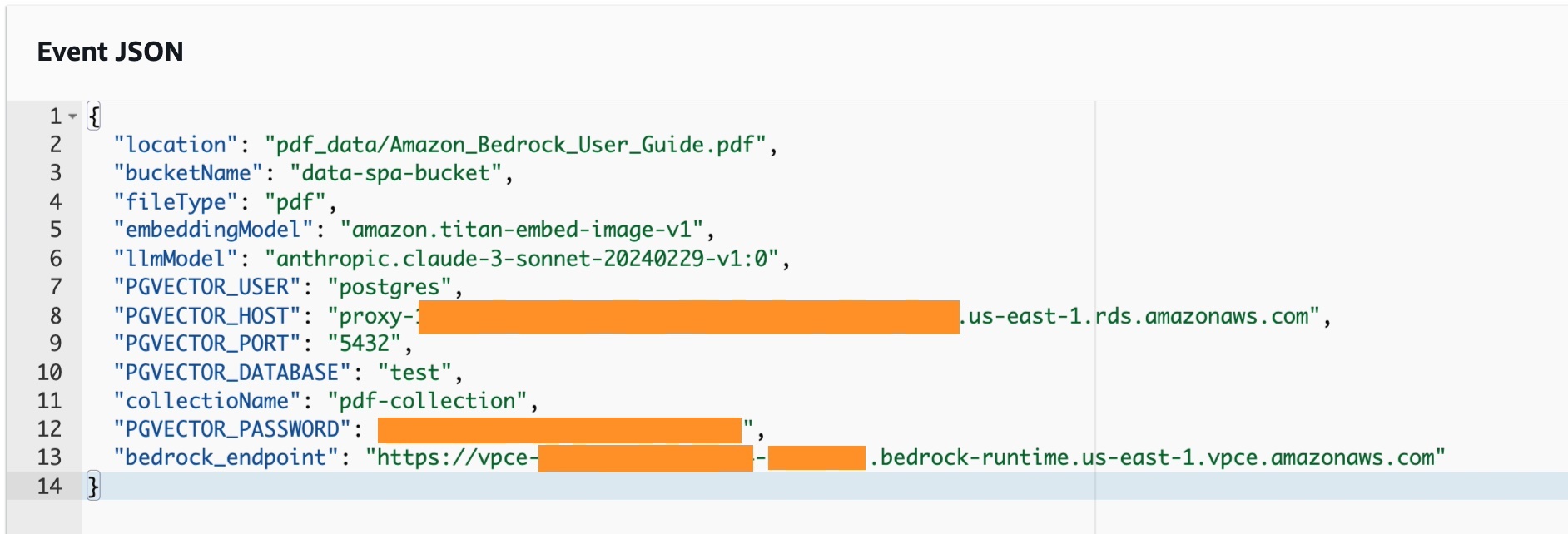Click the "test" database value
Image resolution: width=1568 pixels, height=534 pixels.
coord(414,373)
